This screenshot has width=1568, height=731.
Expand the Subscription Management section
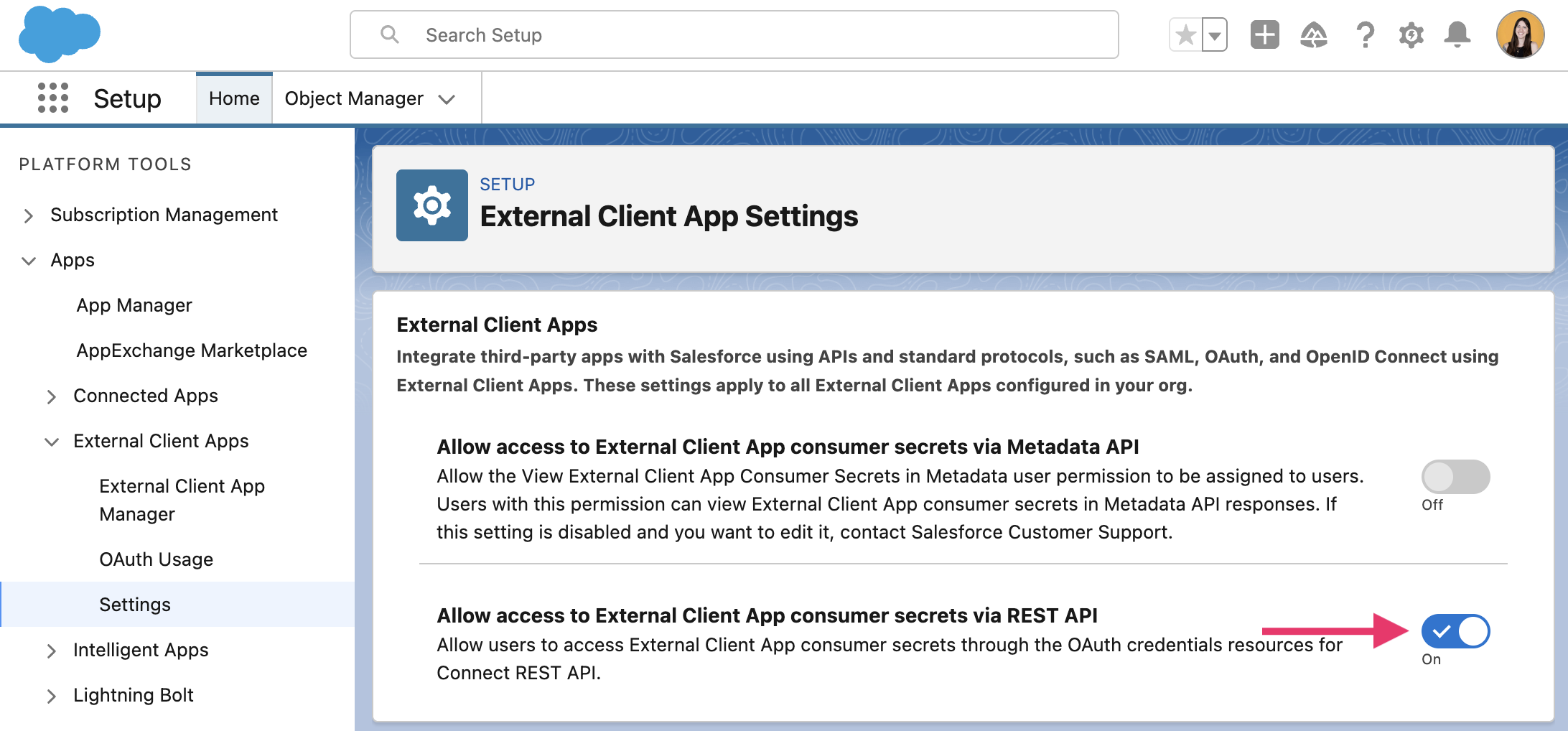29,215
